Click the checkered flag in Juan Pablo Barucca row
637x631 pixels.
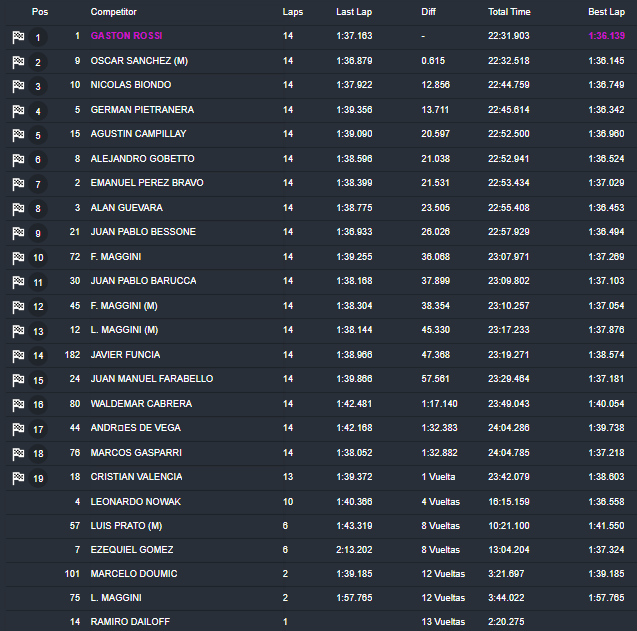click(18, 282)
